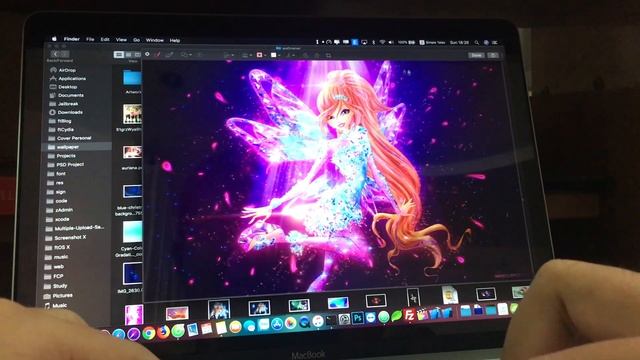Open Notes from the Dock
The image size is (640, 360).
click(x=221, y=327)
